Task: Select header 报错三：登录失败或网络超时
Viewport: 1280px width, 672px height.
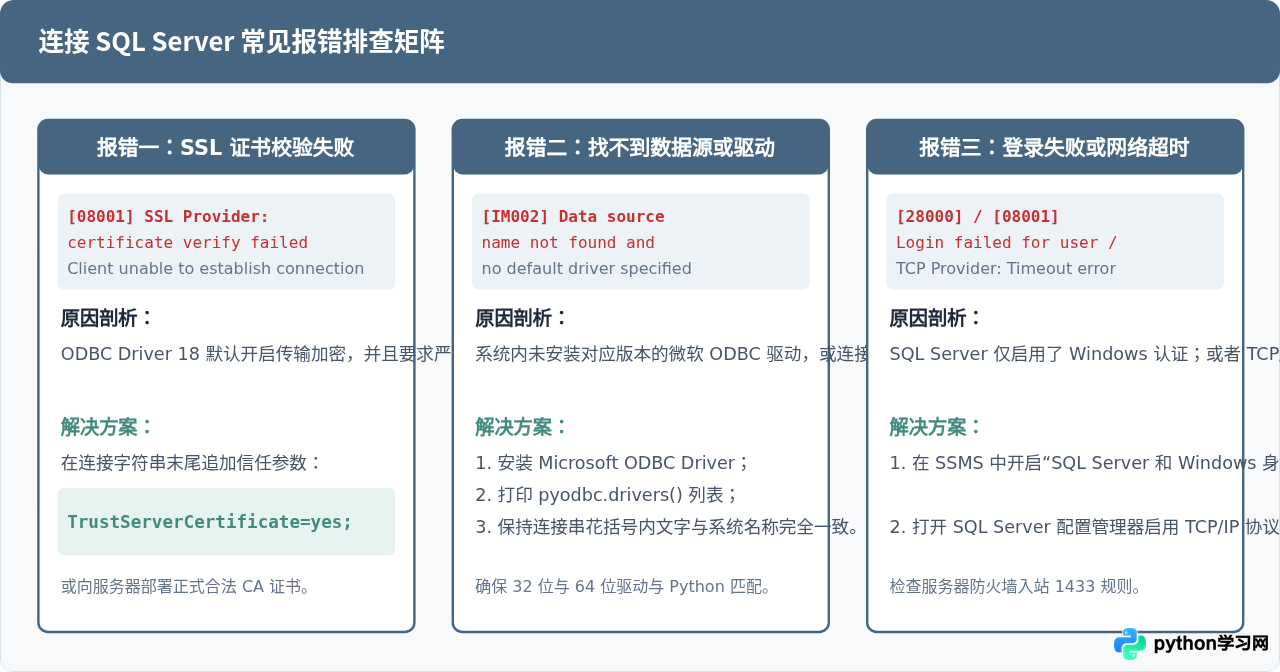Action: [x=1055, y=147]
